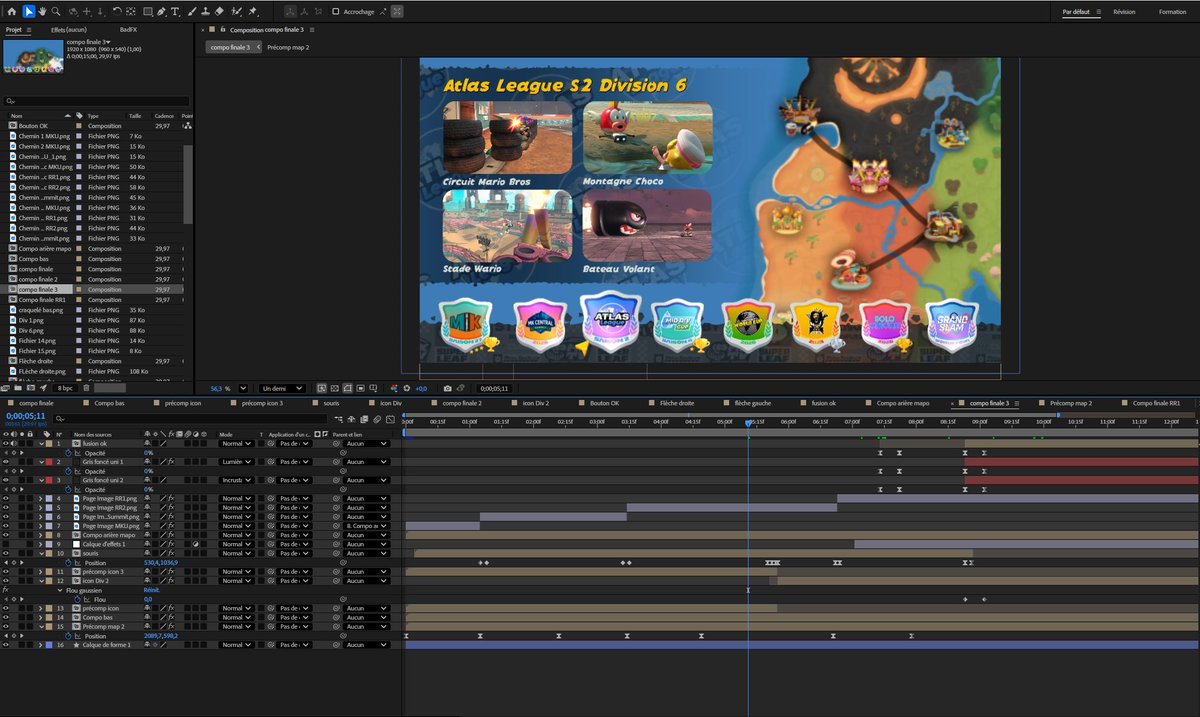
Task: Select the Rectangle shape tool
Action: tap(148, 11)
